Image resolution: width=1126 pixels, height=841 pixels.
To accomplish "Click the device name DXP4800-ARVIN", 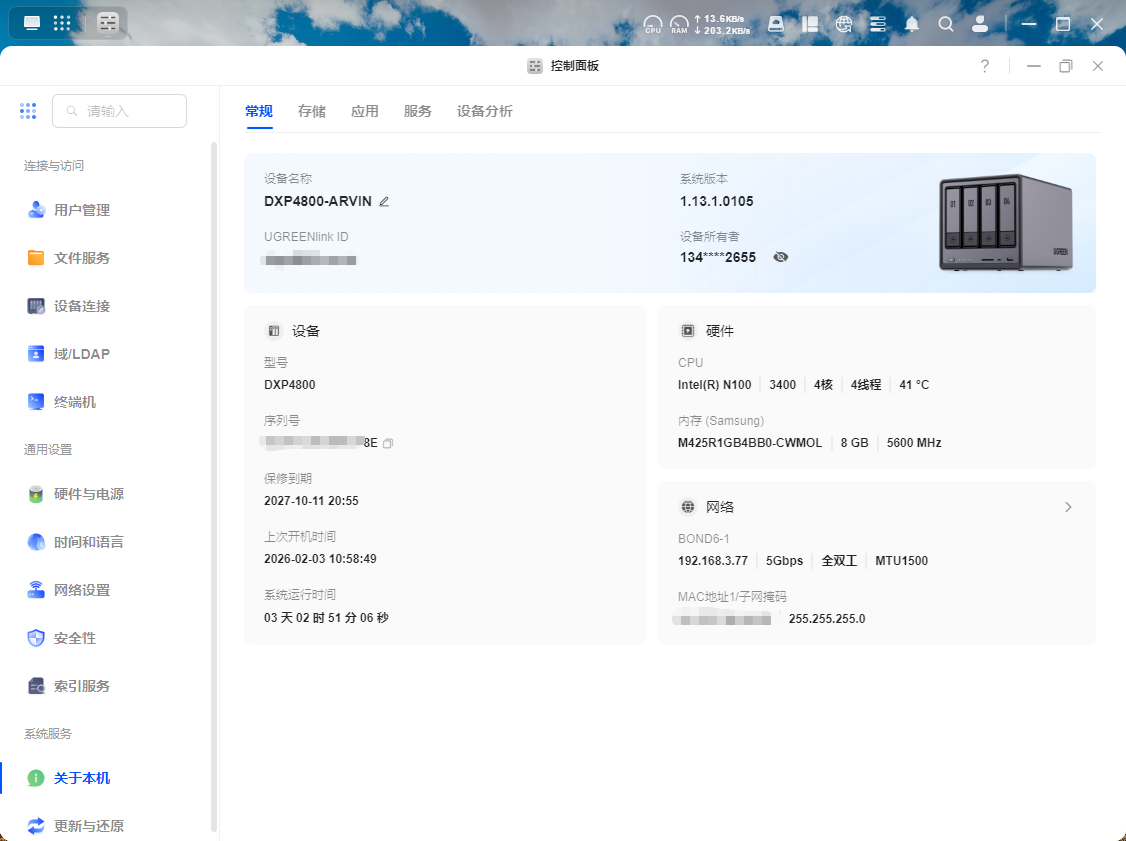I will [x=318, y=202].
